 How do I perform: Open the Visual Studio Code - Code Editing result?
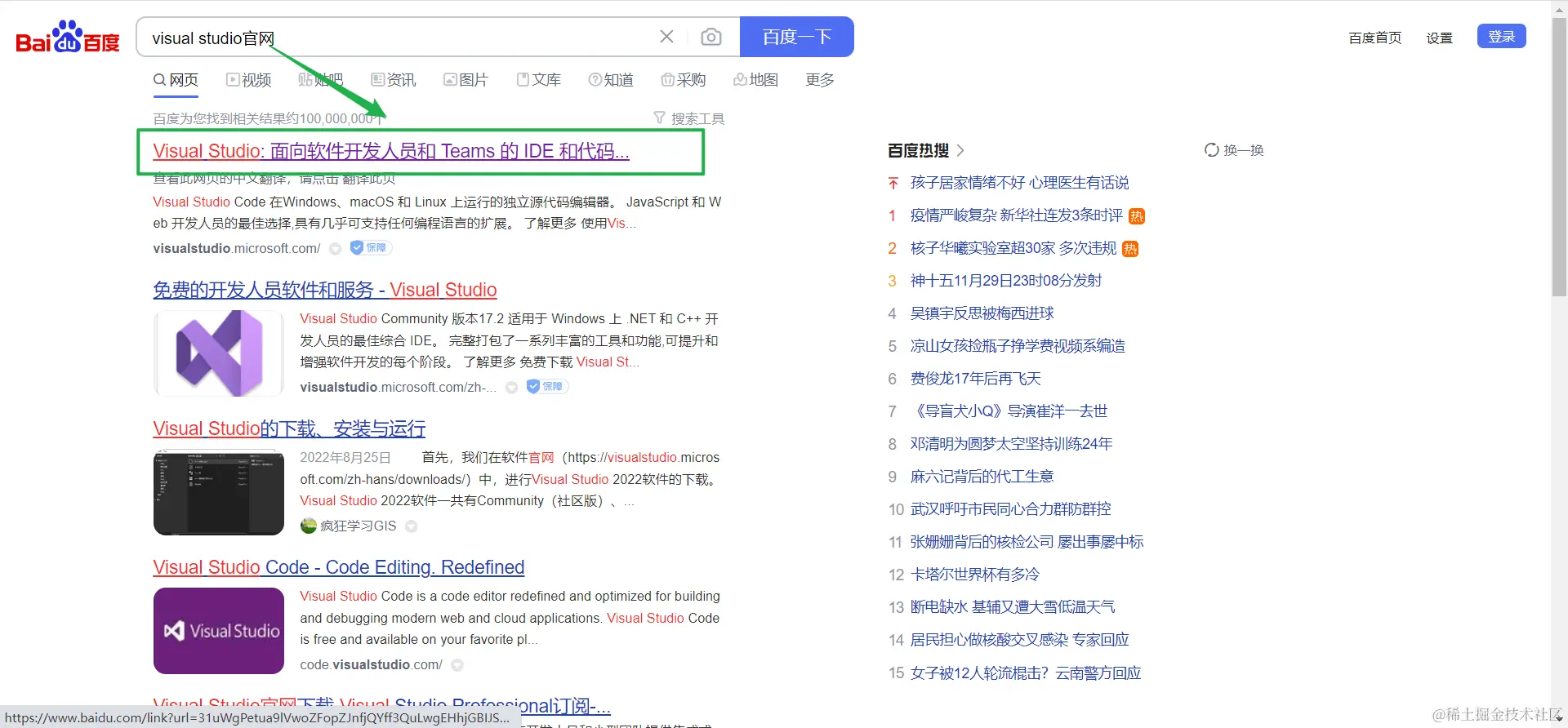339,567
